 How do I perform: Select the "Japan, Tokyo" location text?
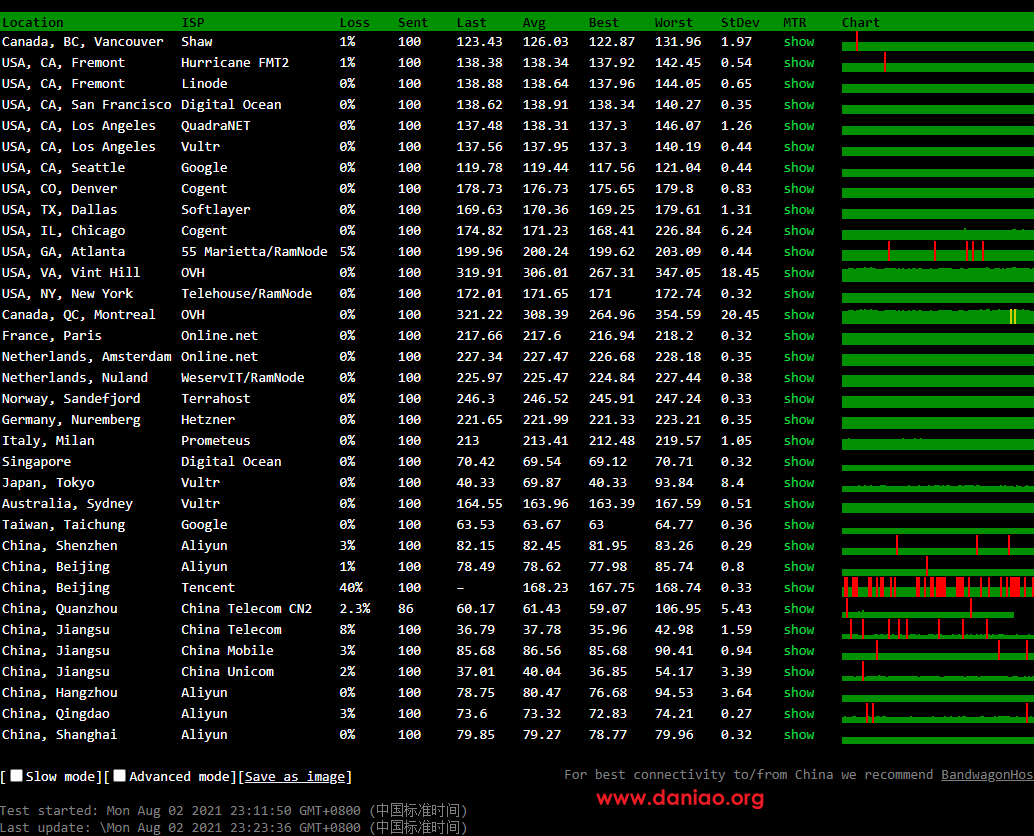tap(48, 483)
